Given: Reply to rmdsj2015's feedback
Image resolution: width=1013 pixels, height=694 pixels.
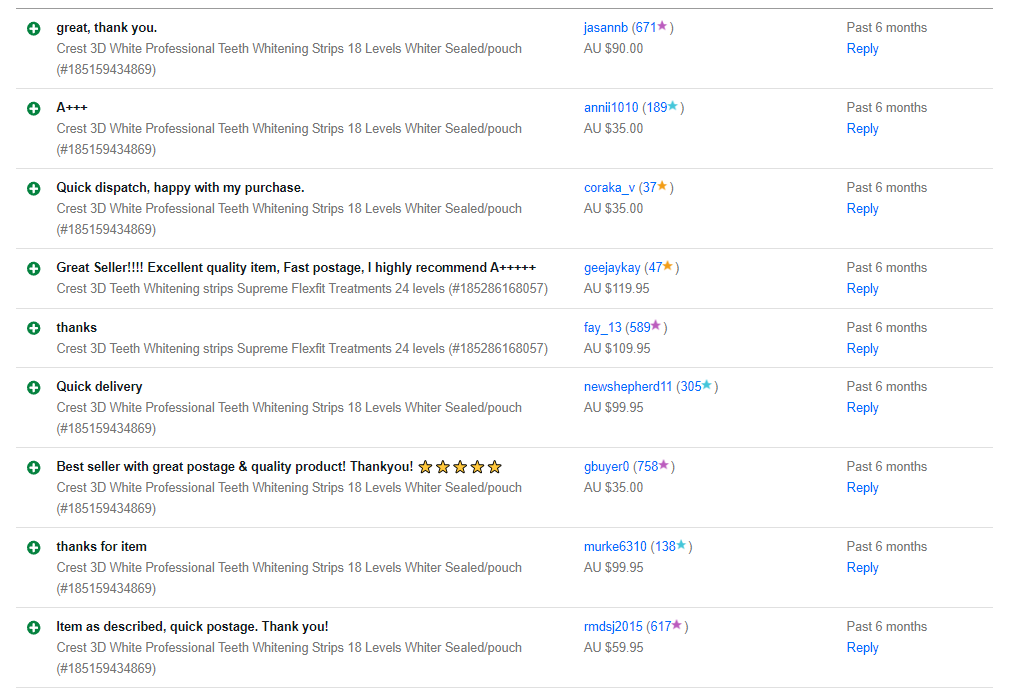Looking at the screenshot, I should [862, 648].
